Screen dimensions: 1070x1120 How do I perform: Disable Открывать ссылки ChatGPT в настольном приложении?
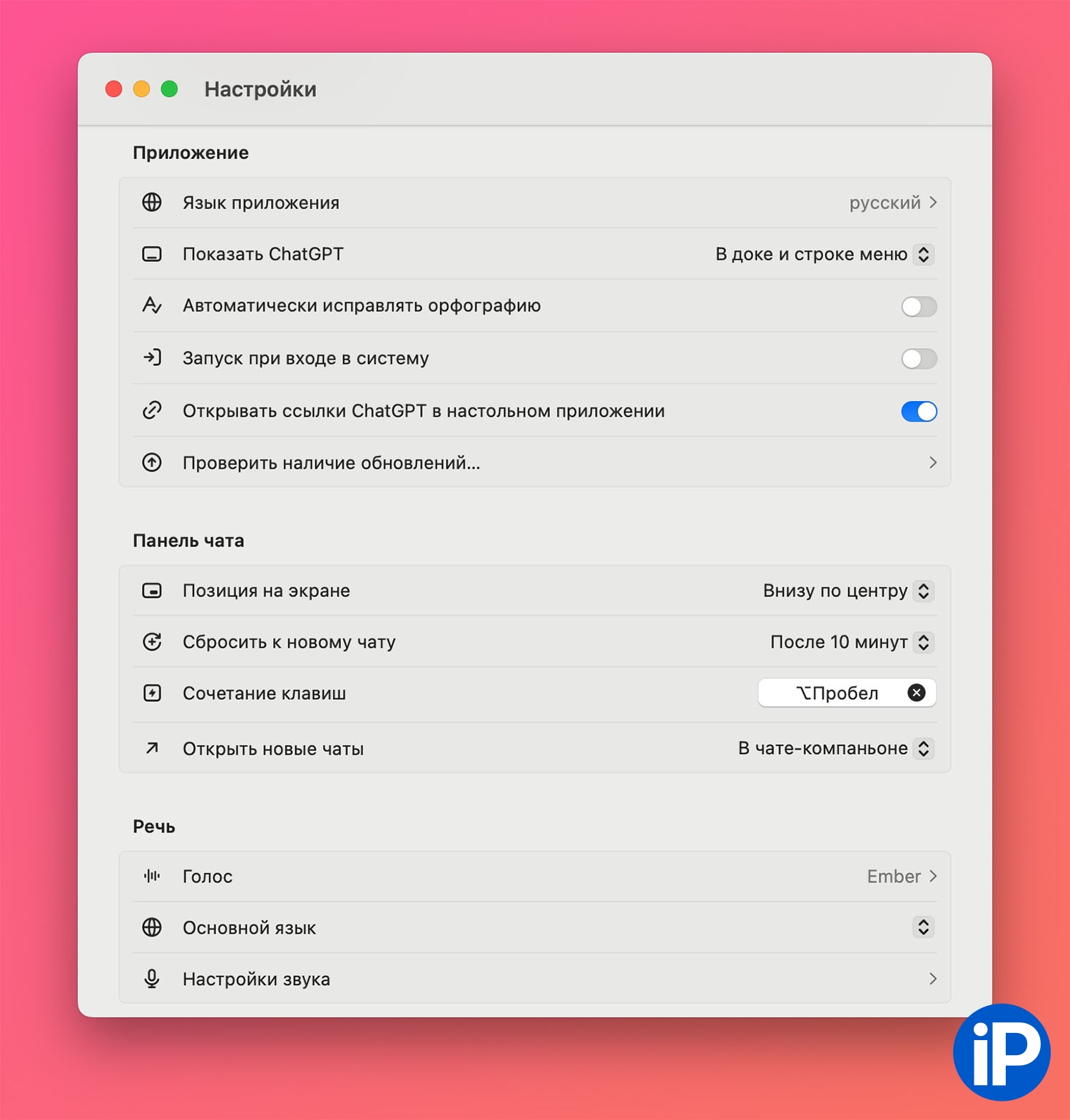coord(919,412)
